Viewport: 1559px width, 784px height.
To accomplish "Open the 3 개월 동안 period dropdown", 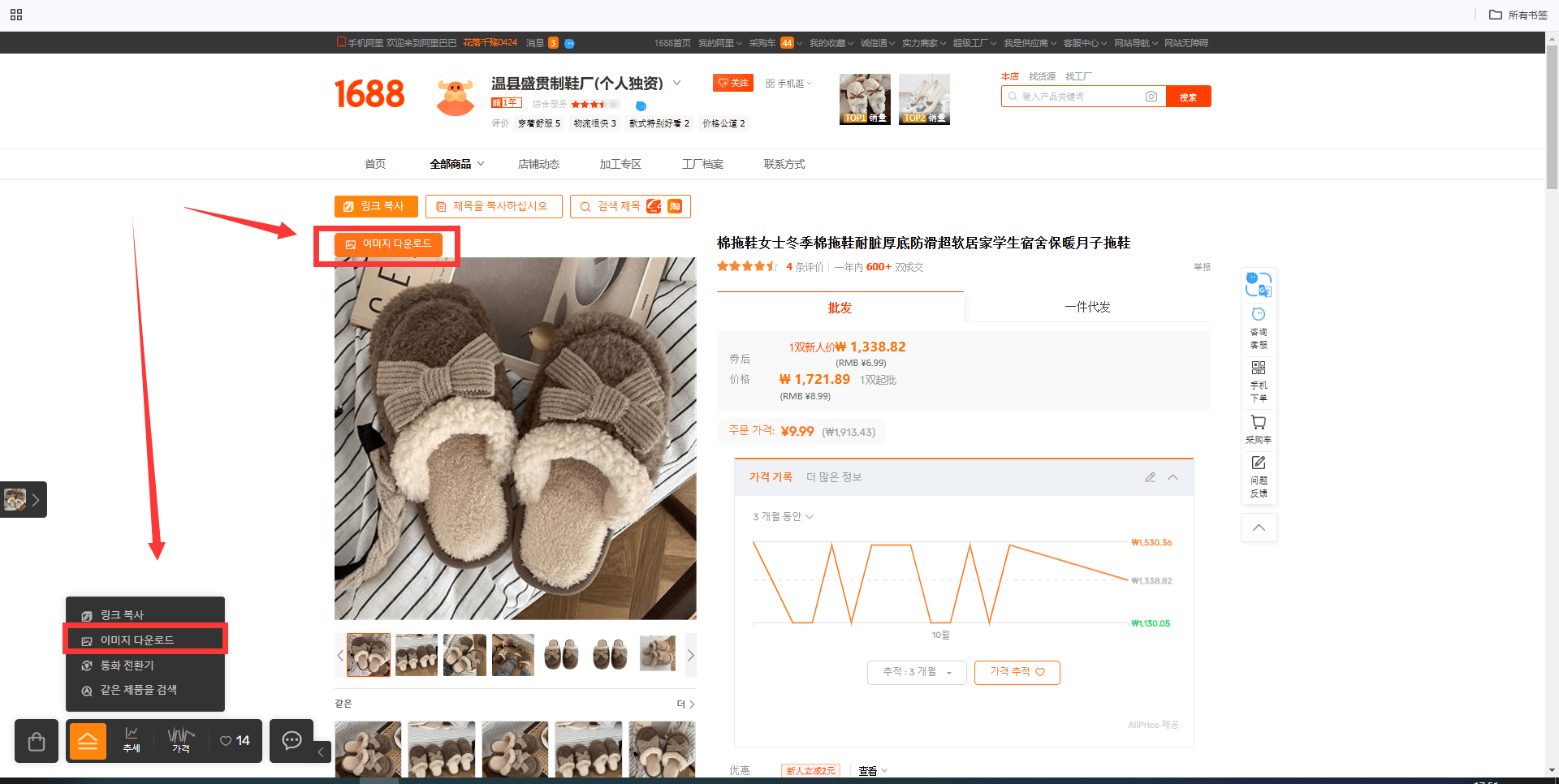I will (x=783, y=516).
